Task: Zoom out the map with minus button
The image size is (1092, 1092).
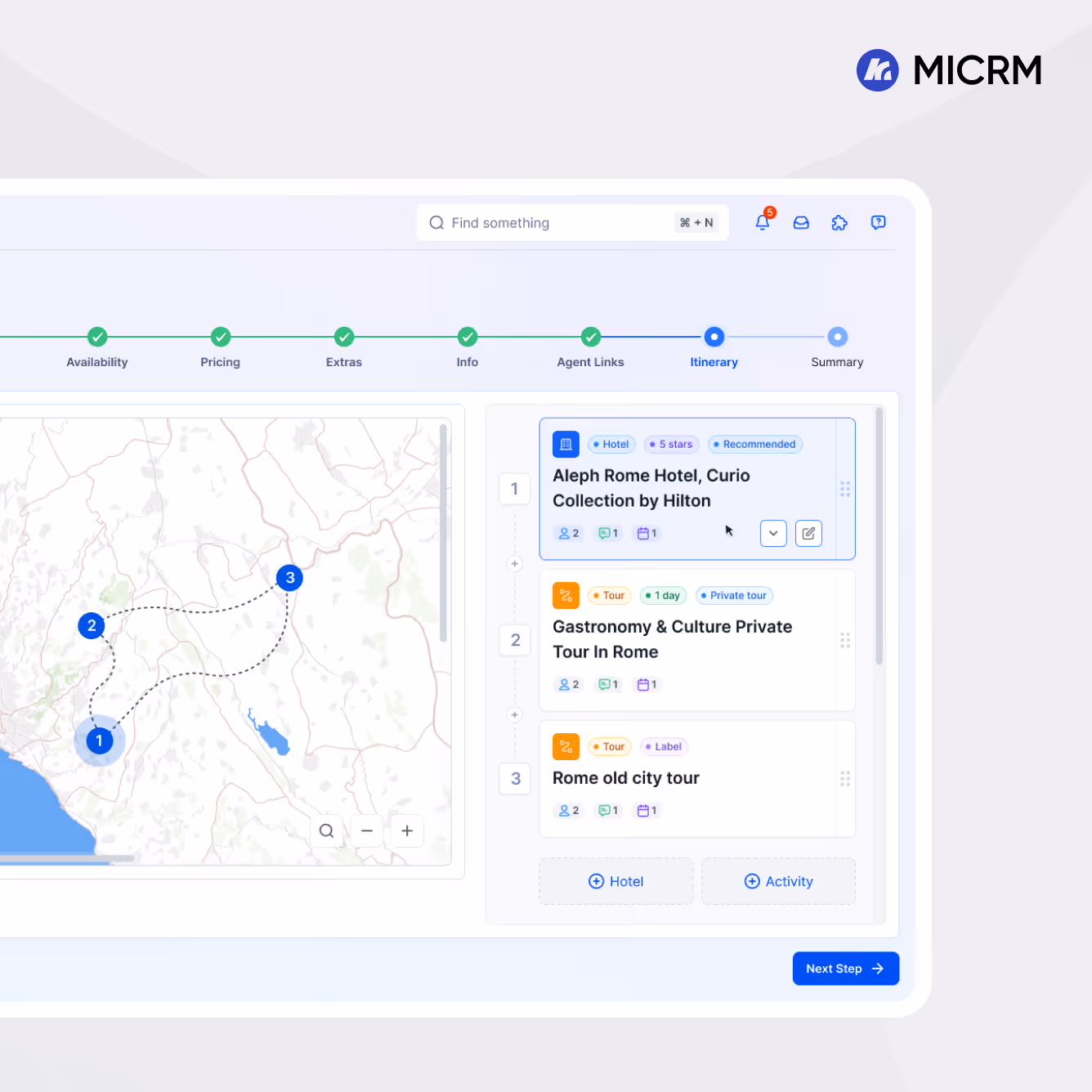Action: click(x=367, y=830)
